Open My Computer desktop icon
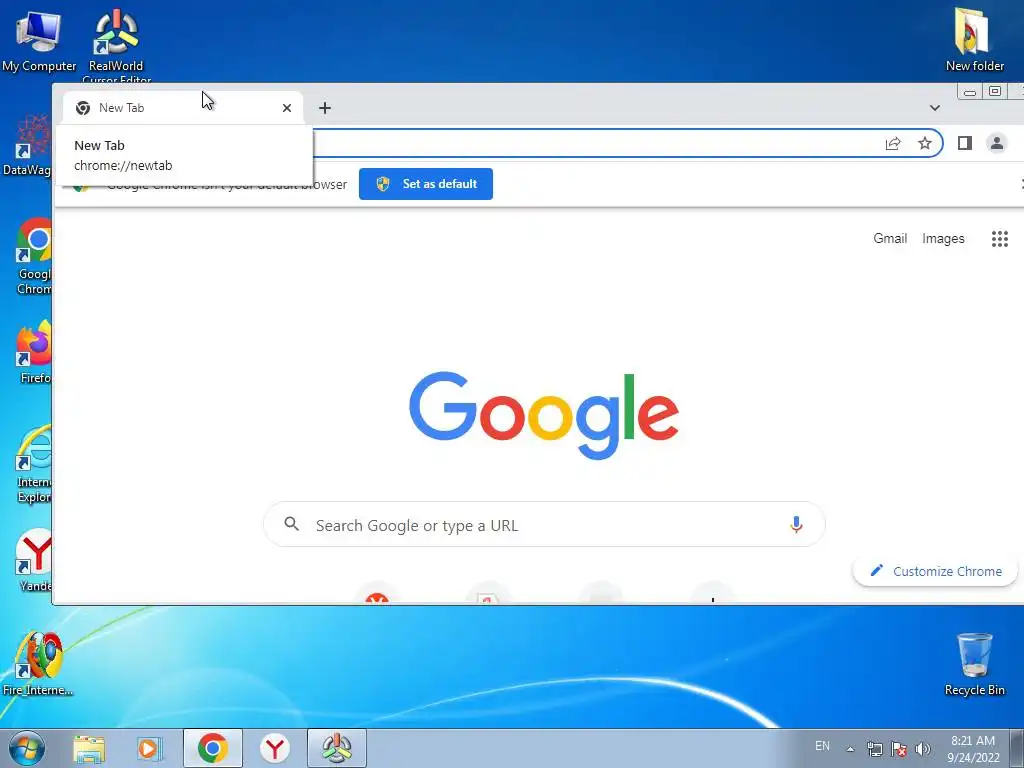Image resolution: width=1024 pixels, height=768 pixels. [x=39, y=39]
